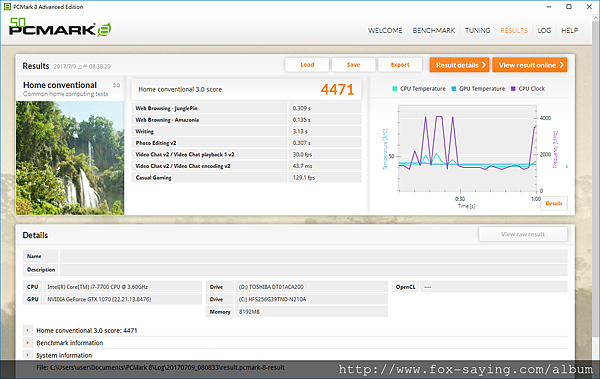Image resolution: width=600 pixels, height=379 pixels.
Task: Click the Home conventional heading
Action: [60, 85]
